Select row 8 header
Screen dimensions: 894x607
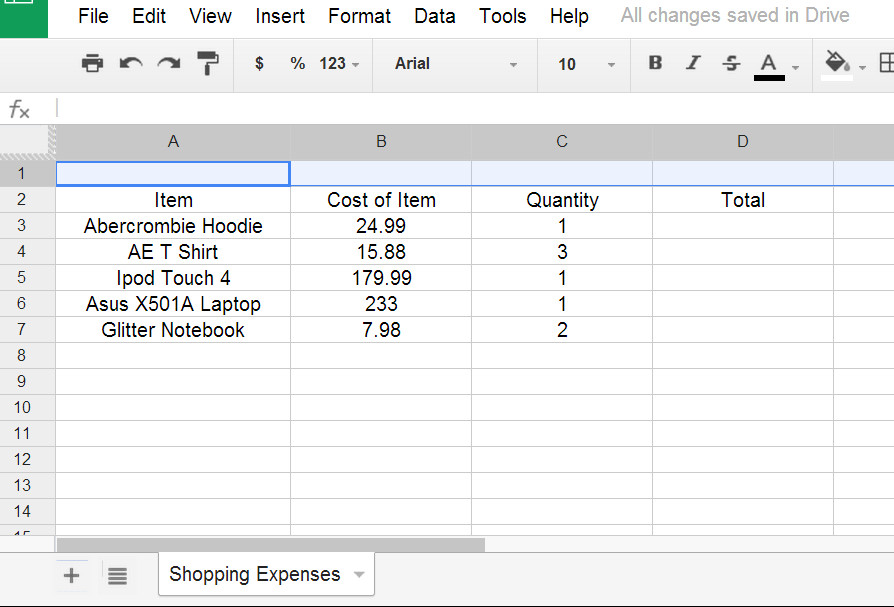pos(27,356)
